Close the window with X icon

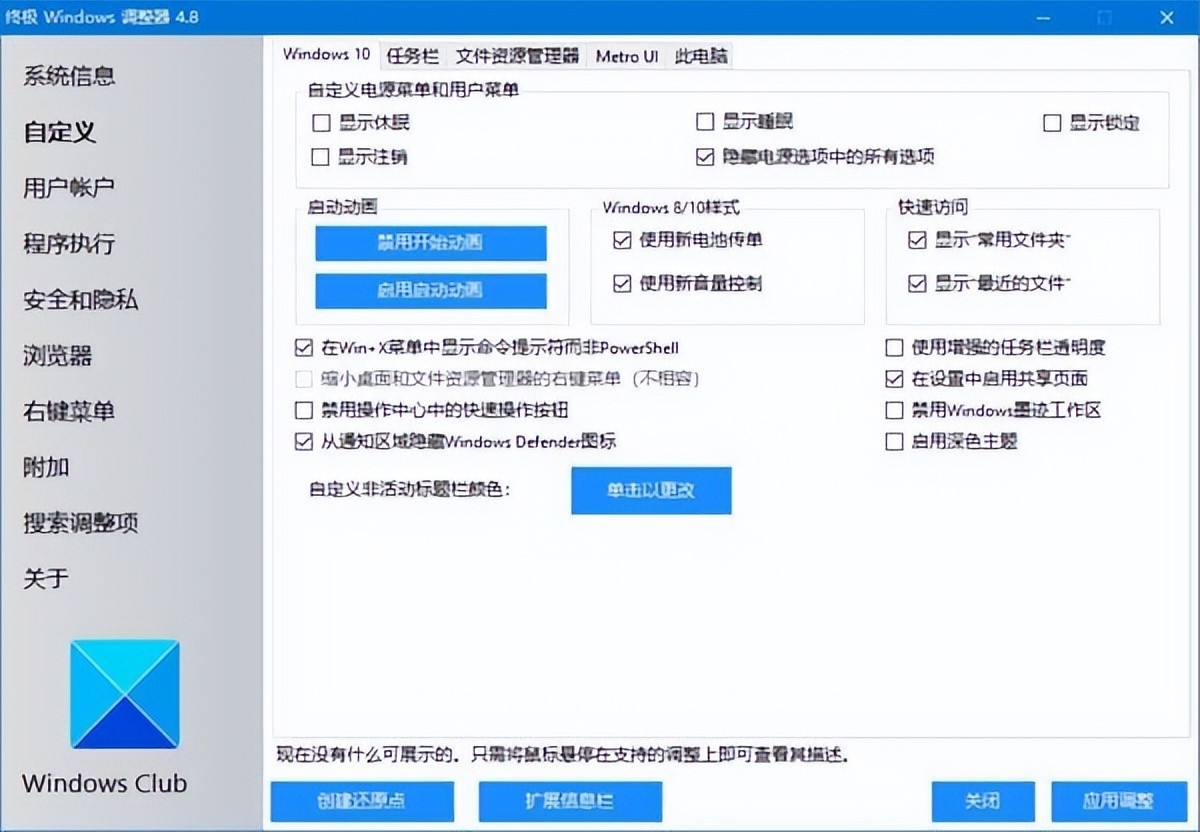click(1166, 17)
